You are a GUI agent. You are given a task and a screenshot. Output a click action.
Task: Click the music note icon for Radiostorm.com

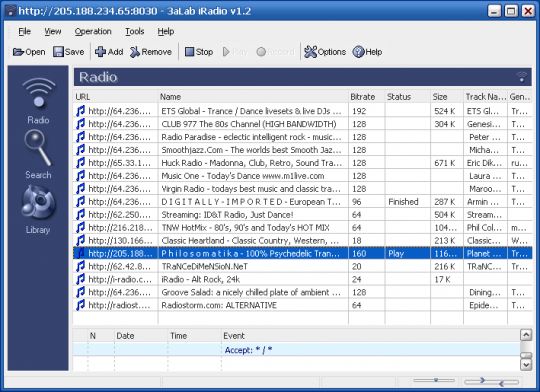(x=81, y=305)
